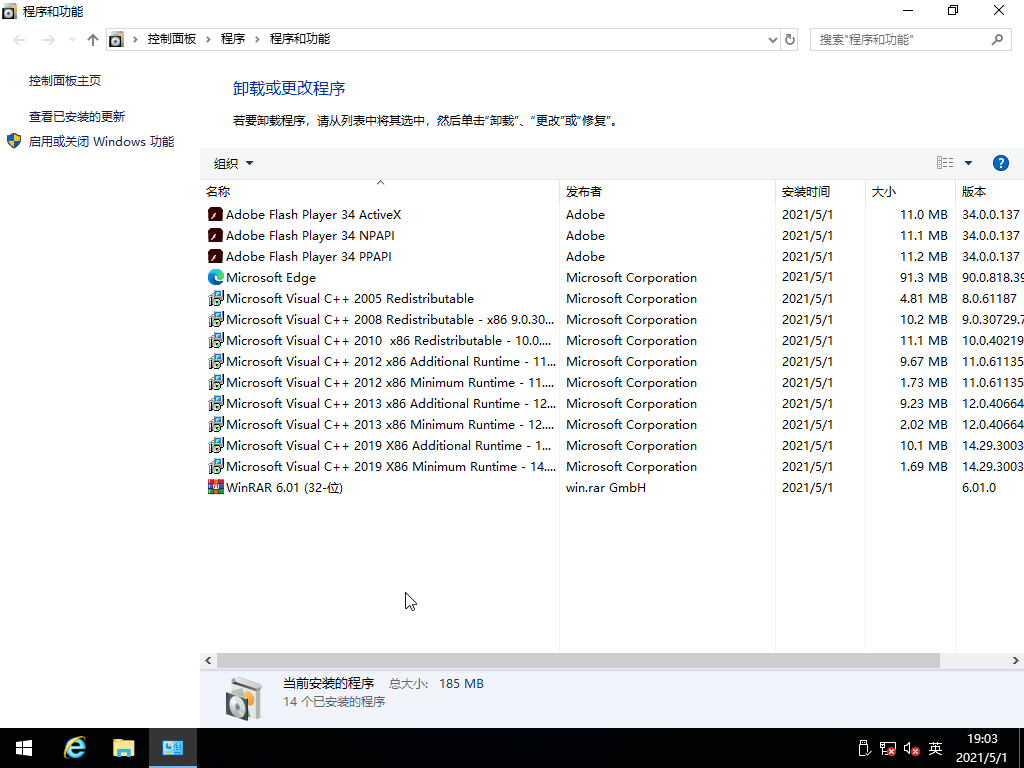
Task: Open Internet Explorer from the taskbar
Action: (x=75, y=747)
